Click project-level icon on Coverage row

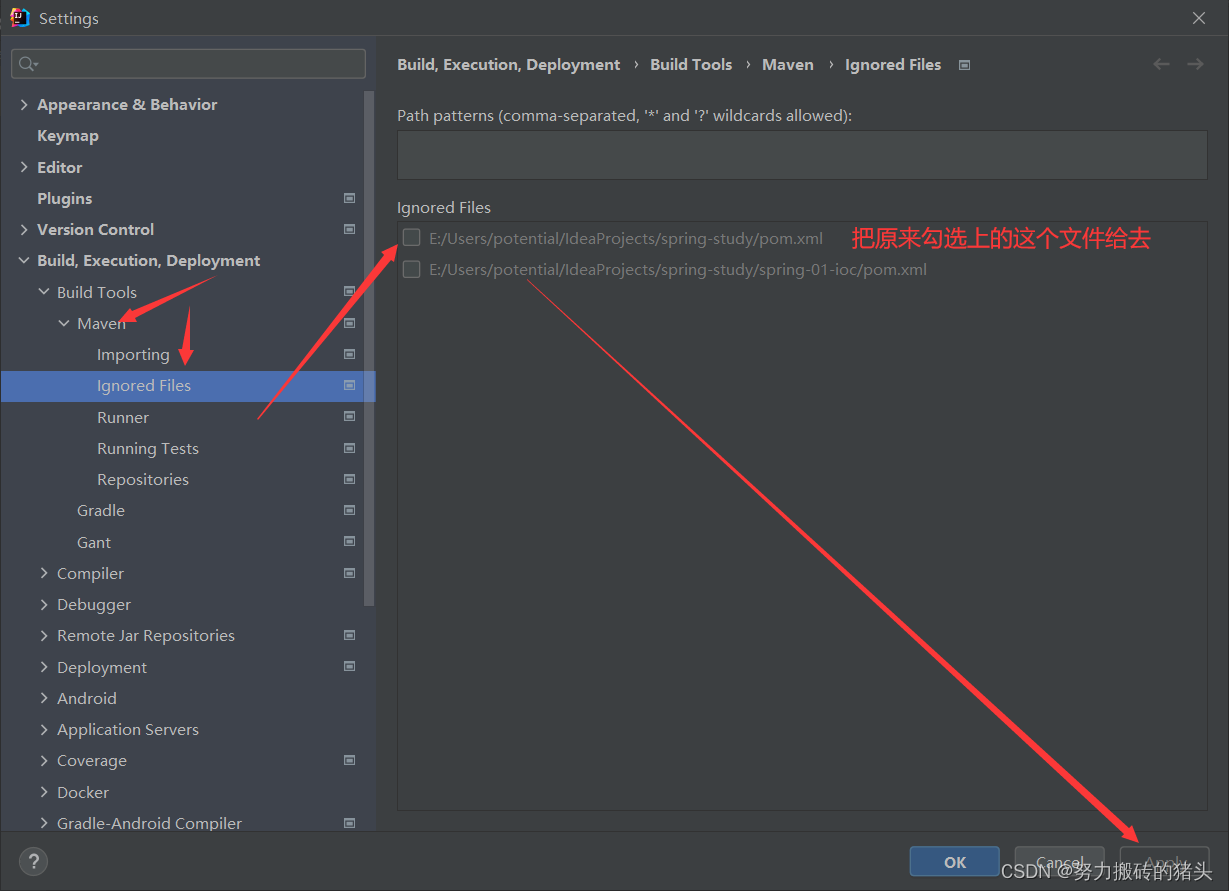(349, 760)
